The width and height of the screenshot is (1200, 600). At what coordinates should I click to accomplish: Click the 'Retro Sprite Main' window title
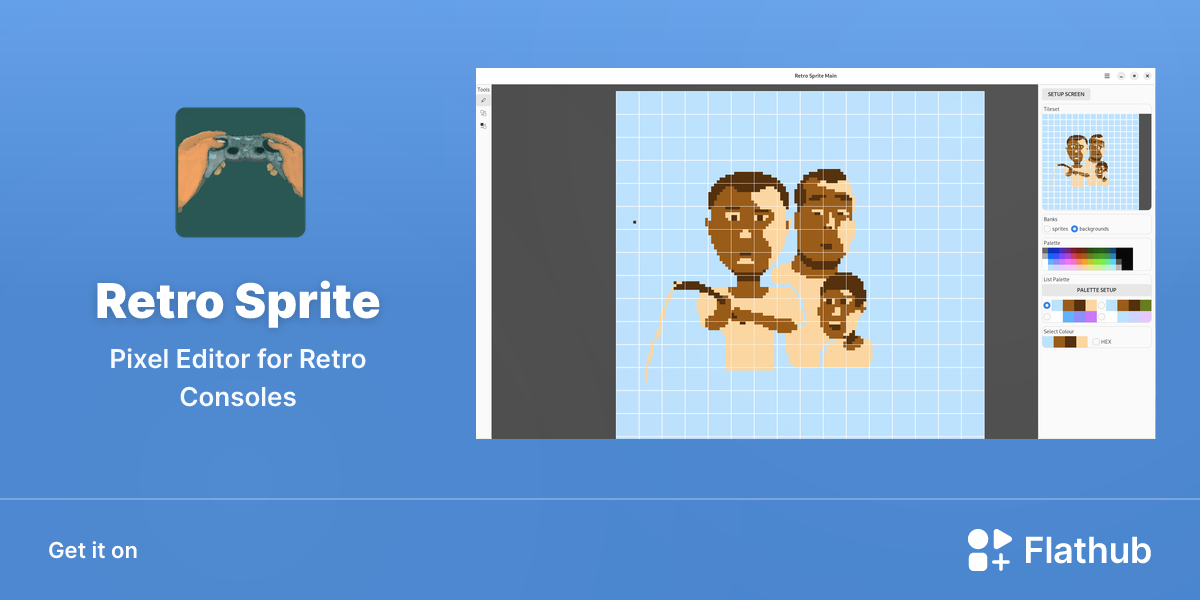(x=815, y=76)
